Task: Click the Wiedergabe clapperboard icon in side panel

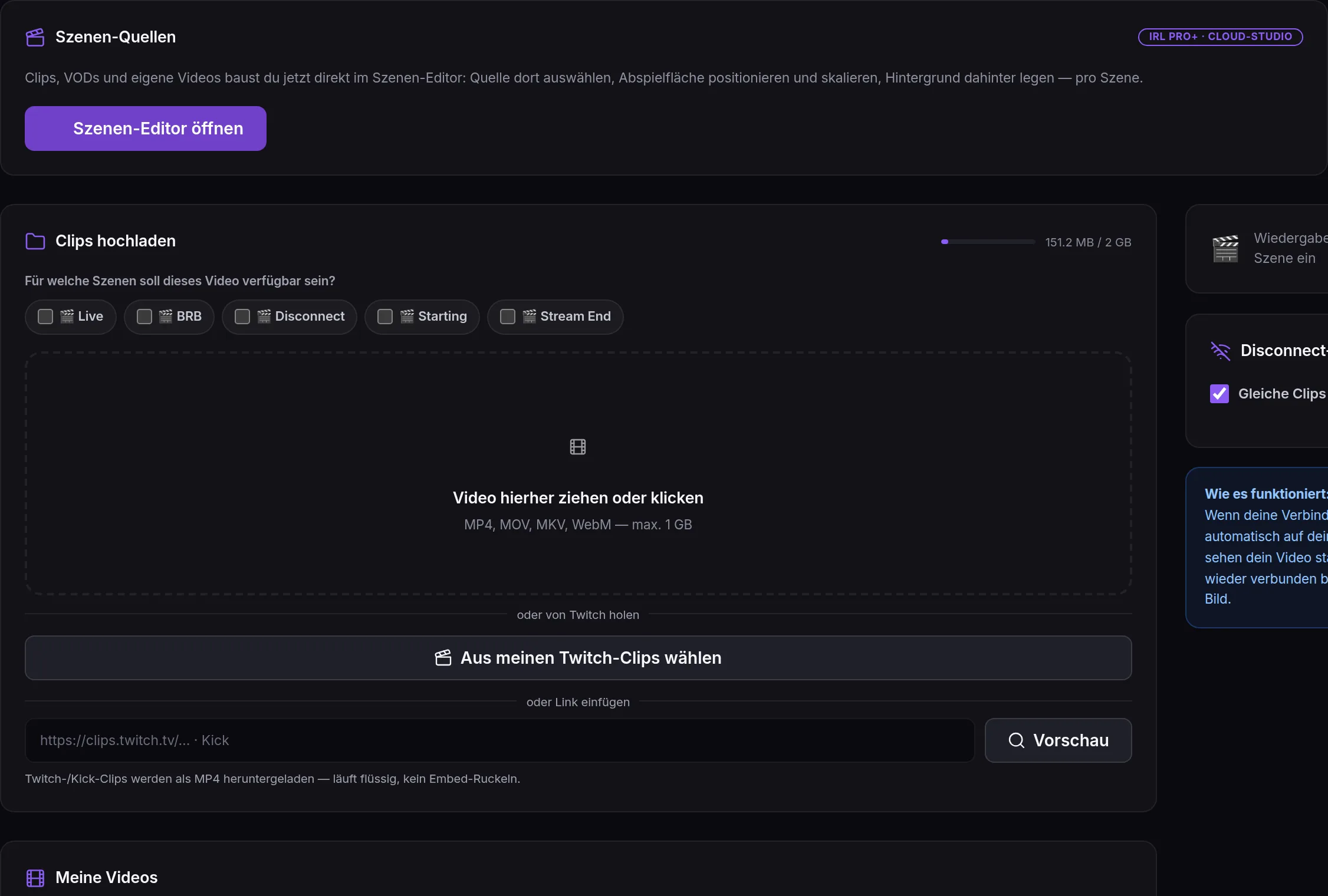Action: click(1225, 248)
